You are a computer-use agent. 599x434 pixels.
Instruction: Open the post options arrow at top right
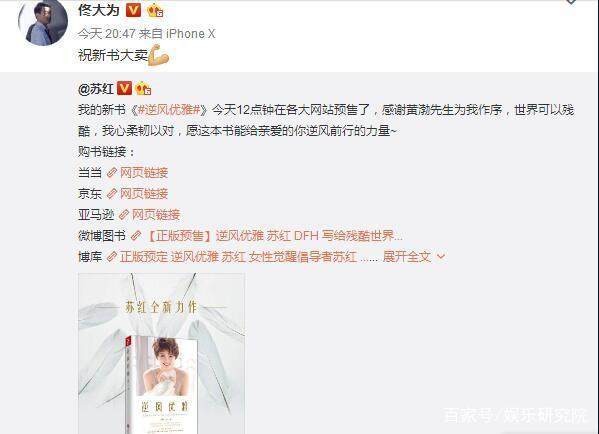click(571, 2)
